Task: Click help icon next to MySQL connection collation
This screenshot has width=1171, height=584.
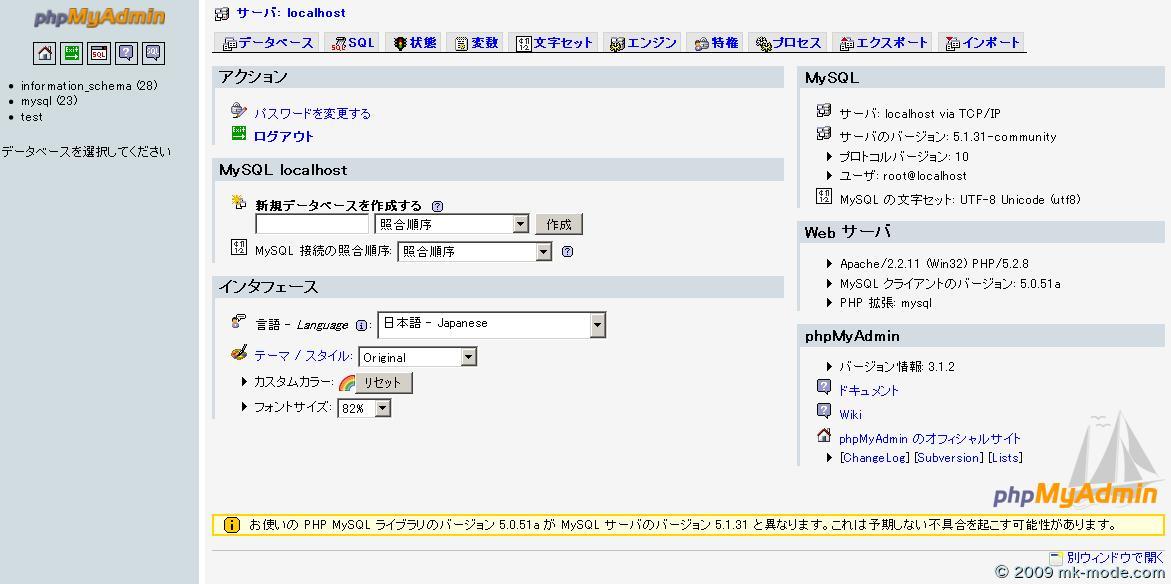Action: coord(567,252)
